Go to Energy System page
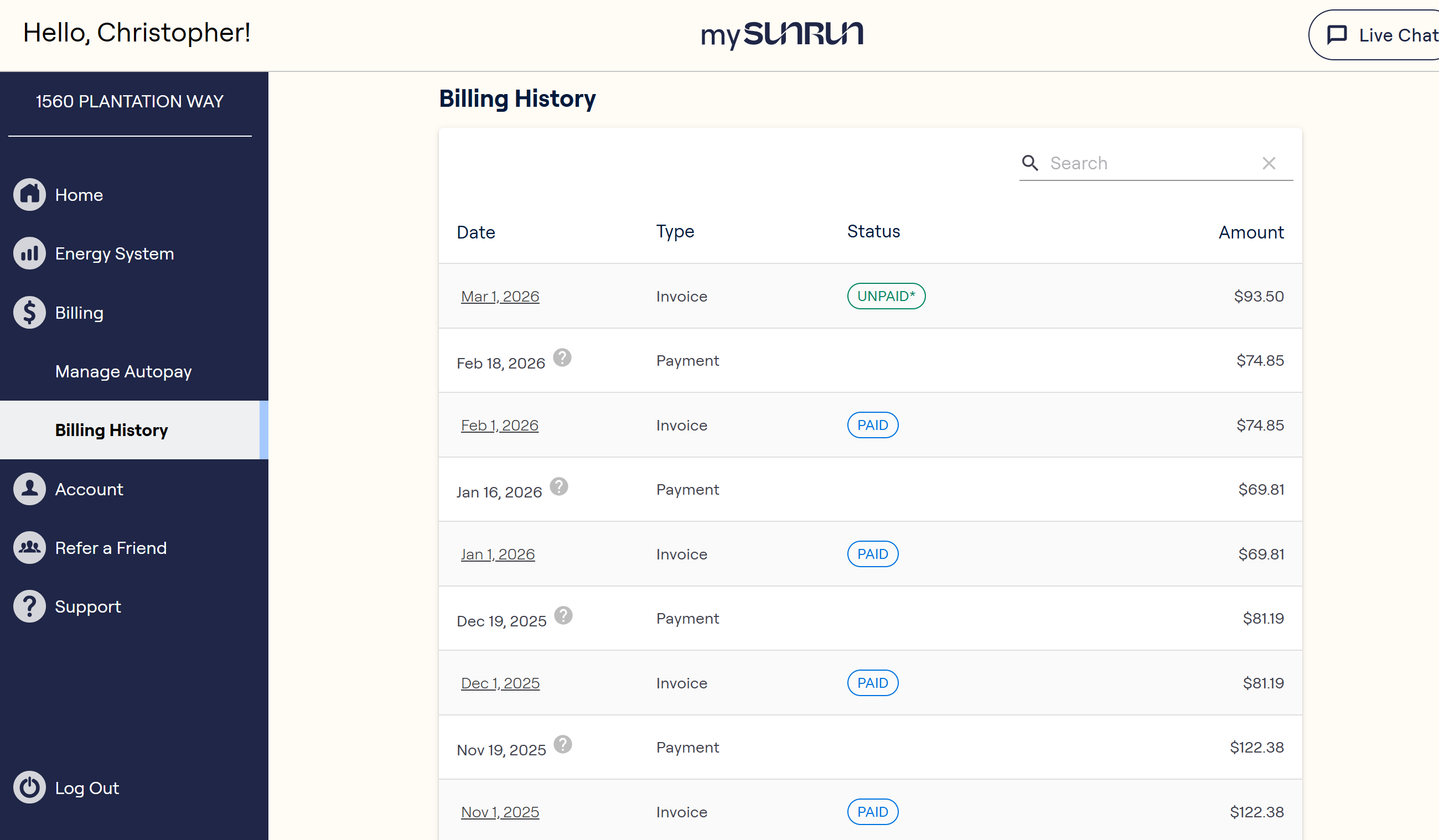1439x840 pixels. [x=114, y=253]
